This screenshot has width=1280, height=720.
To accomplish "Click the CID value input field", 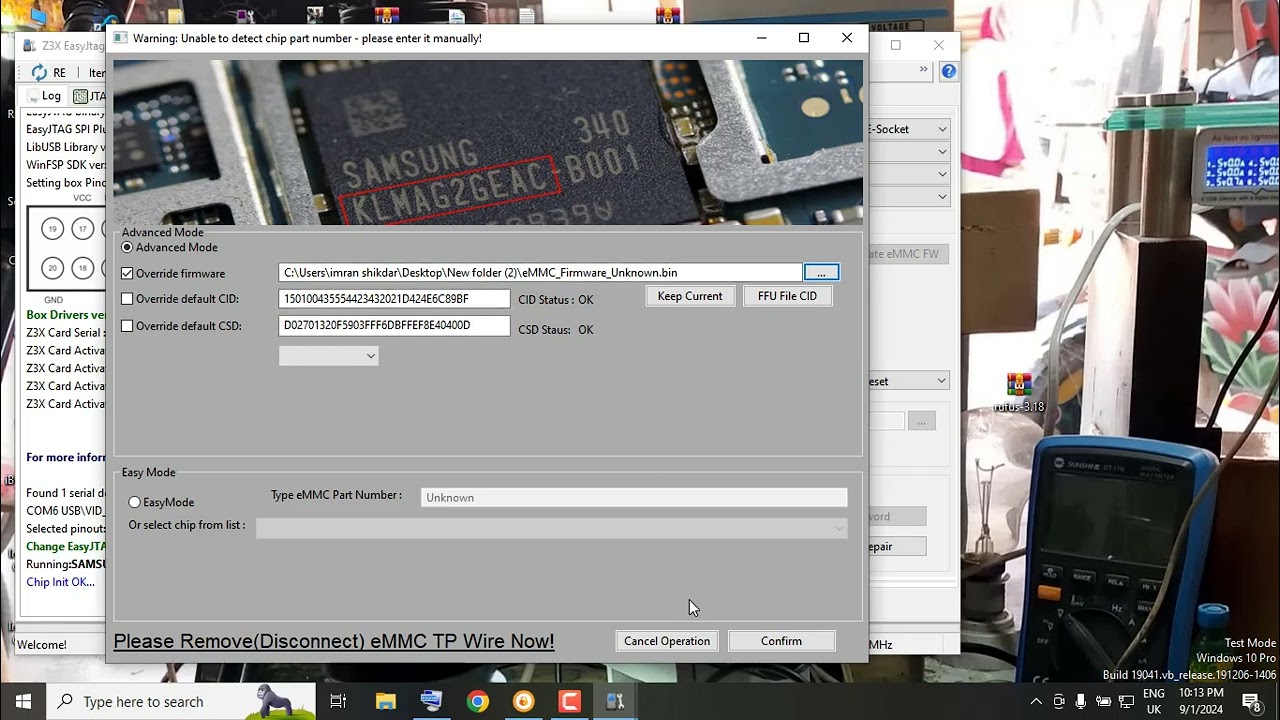I will [x=394, y=299].
